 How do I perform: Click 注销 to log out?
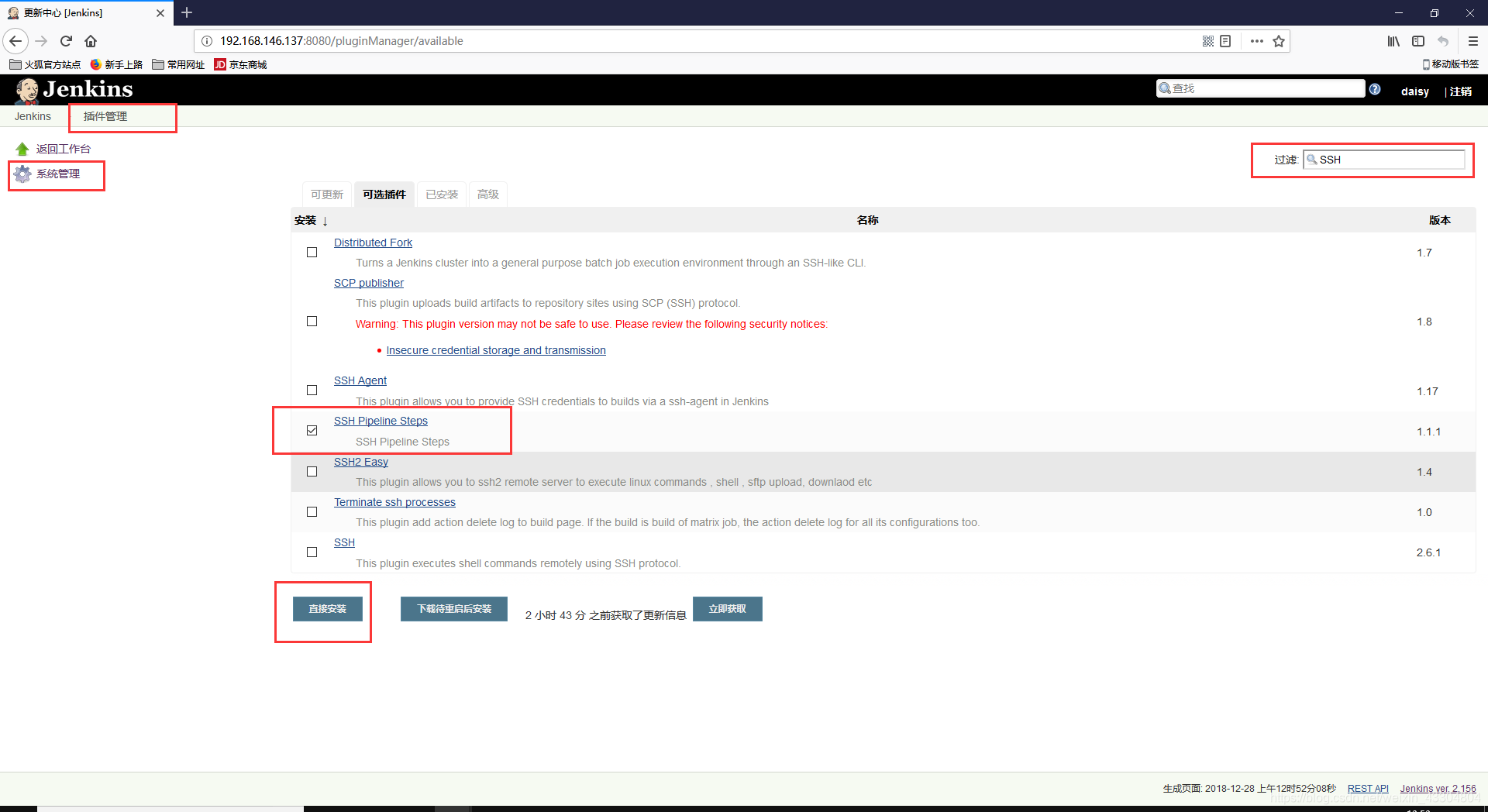(1461, 91)
